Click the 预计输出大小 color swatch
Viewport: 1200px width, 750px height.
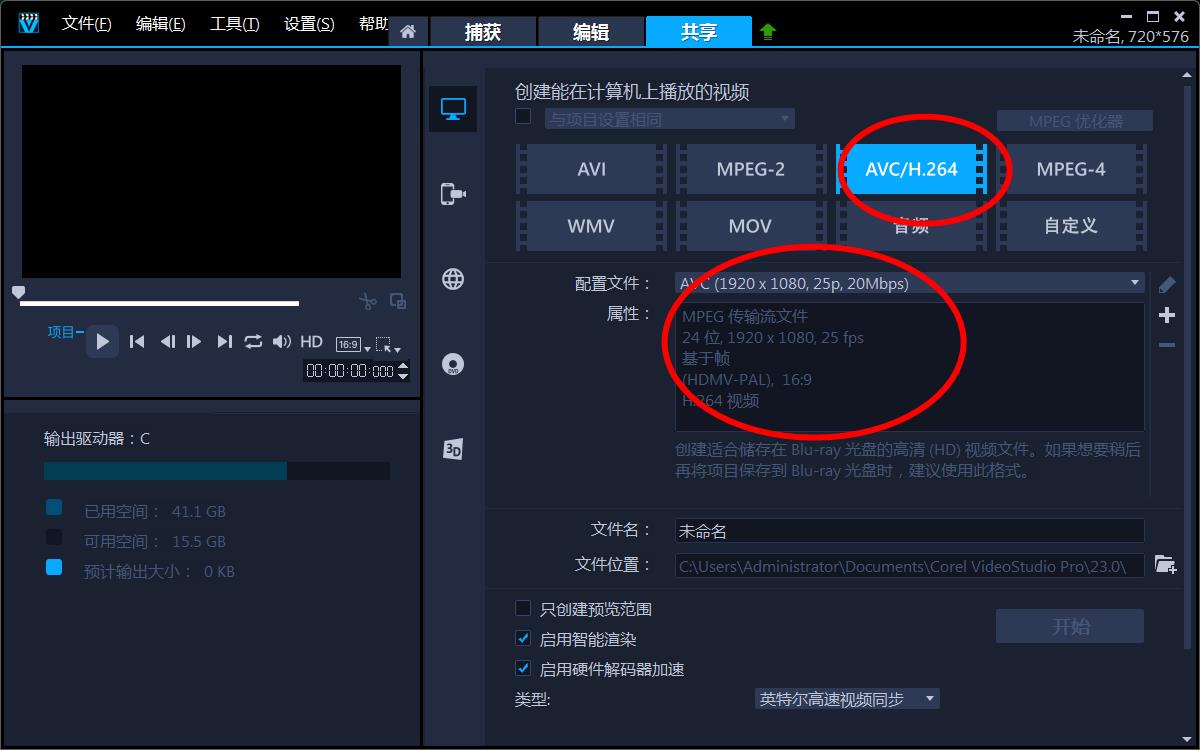click(x=54, y=567)
